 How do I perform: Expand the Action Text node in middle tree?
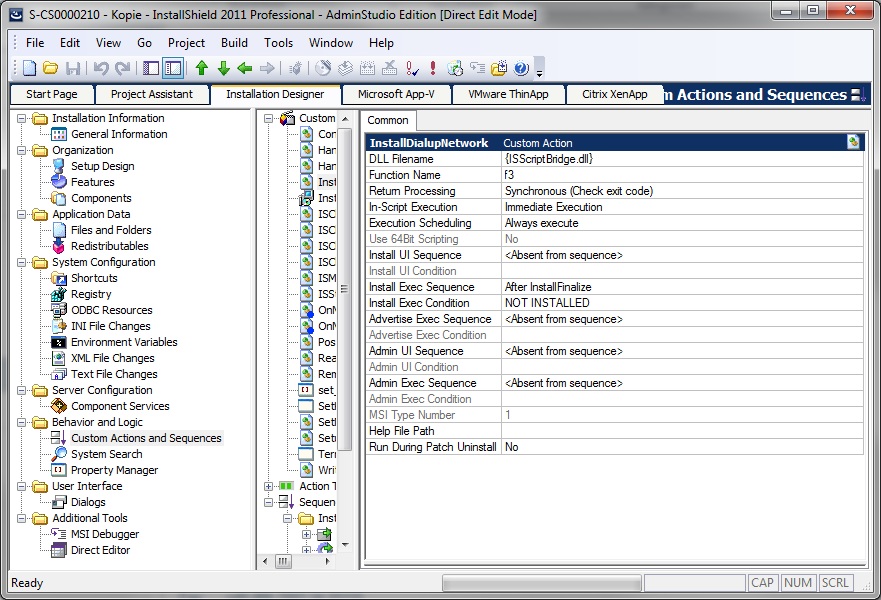pyautogui.click(x=268, y=486)
